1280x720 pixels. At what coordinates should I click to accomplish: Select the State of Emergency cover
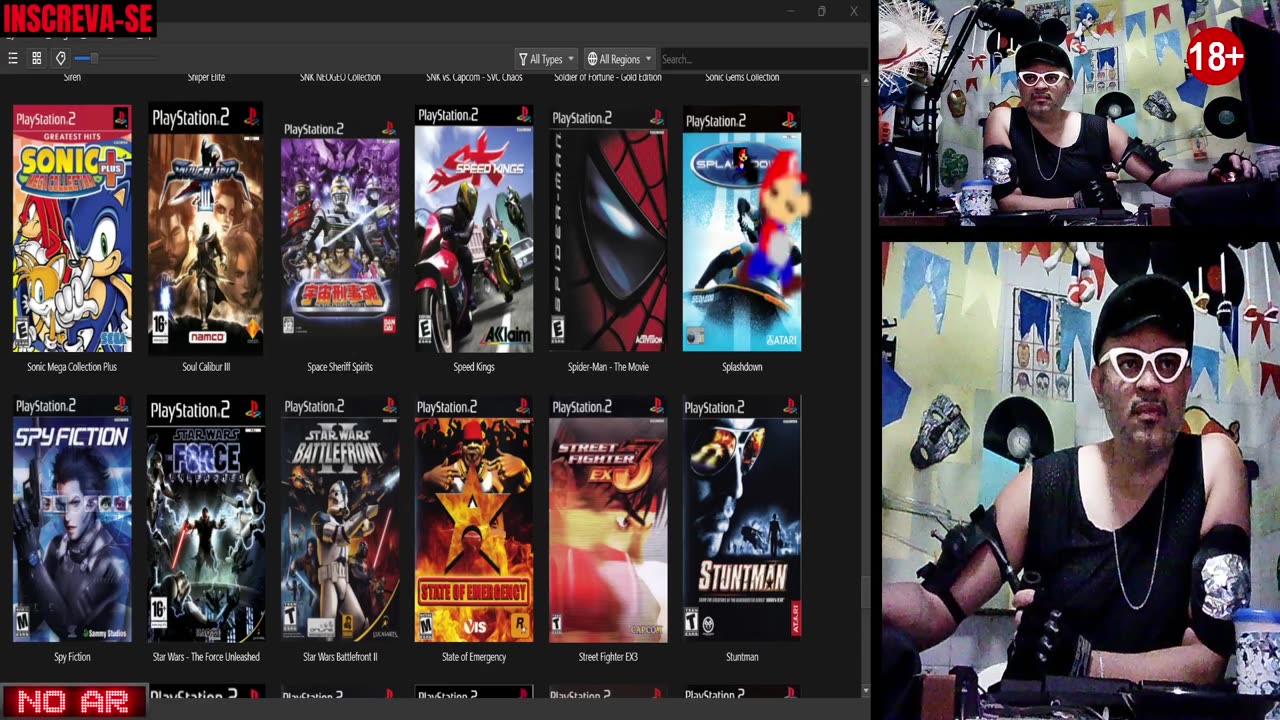tap(474, 518)
